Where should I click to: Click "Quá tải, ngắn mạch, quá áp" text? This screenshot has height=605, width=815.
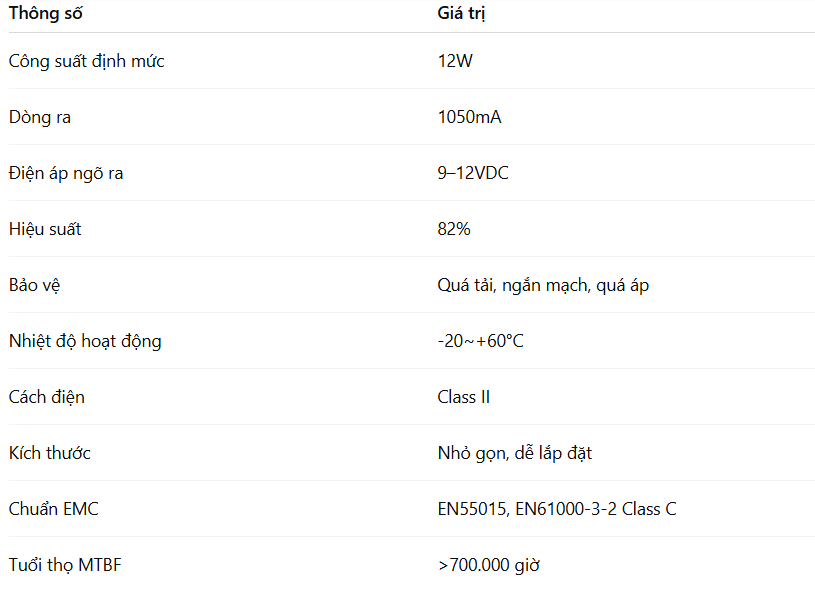543,285
